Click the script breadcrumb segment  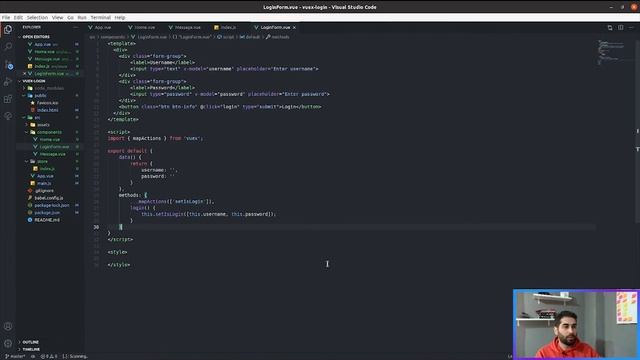point(226,37)
